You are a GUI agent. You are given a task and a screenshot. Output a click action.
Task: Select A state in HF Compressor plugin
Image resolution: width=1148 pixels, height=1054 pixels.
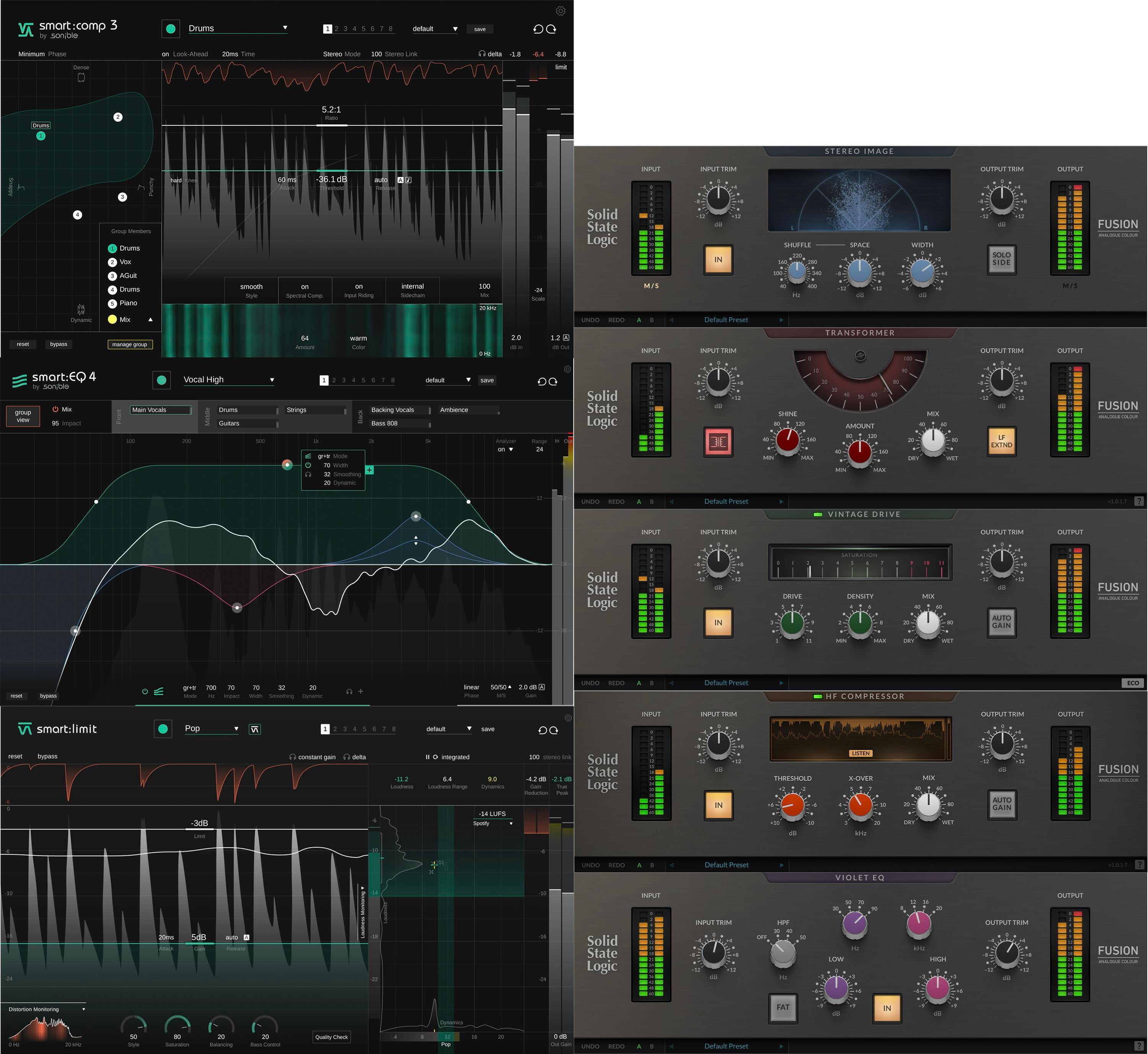click(x=639, y=865)
